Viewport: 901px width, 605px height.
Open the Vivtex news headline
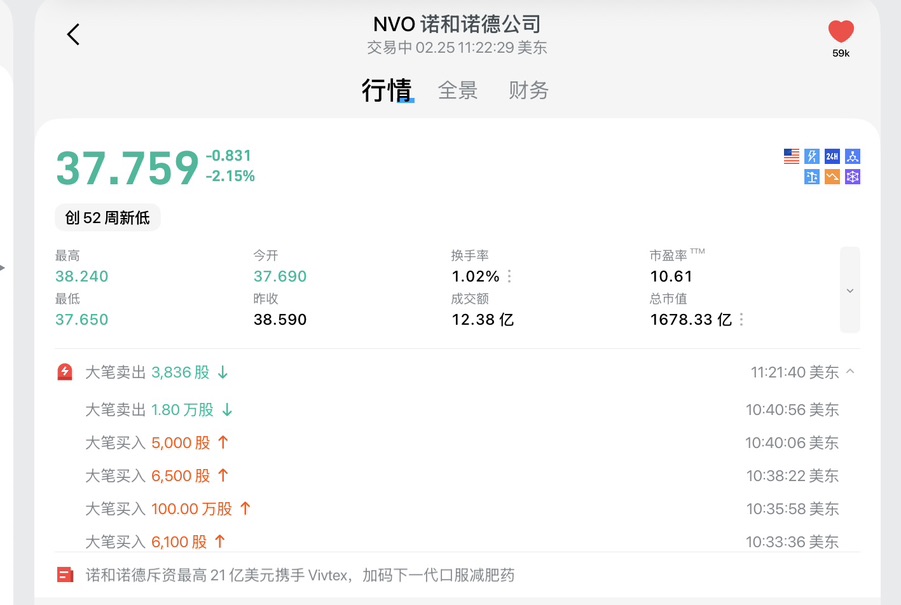click(x=300, y=575)
